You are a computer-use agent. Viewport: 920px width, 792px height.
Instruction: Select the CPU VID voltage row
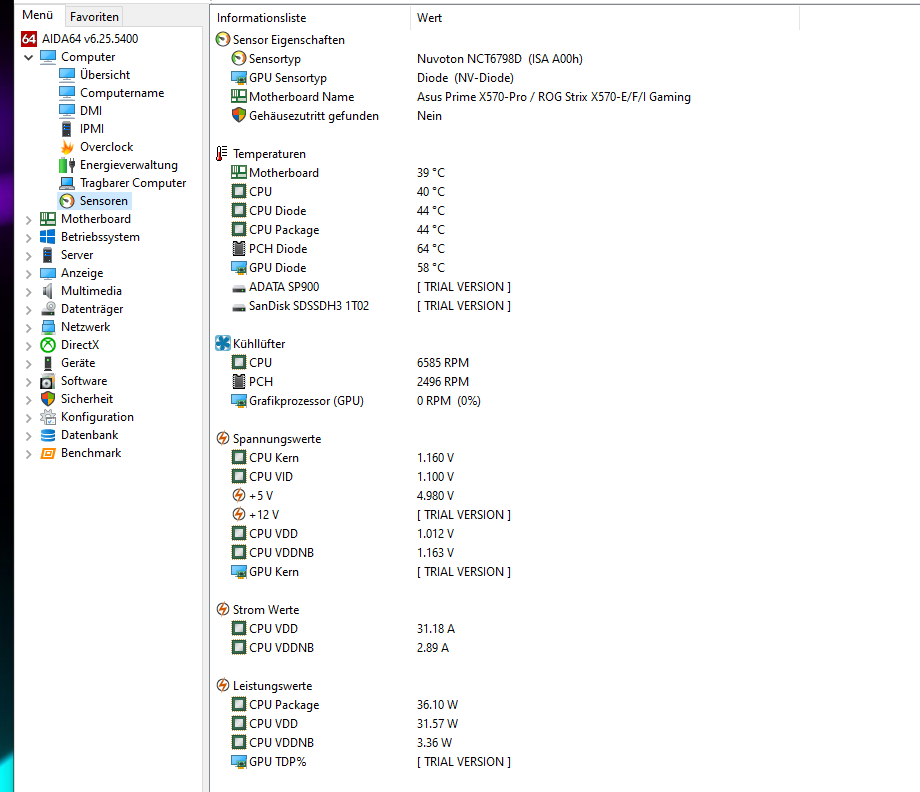coord(343,476)
